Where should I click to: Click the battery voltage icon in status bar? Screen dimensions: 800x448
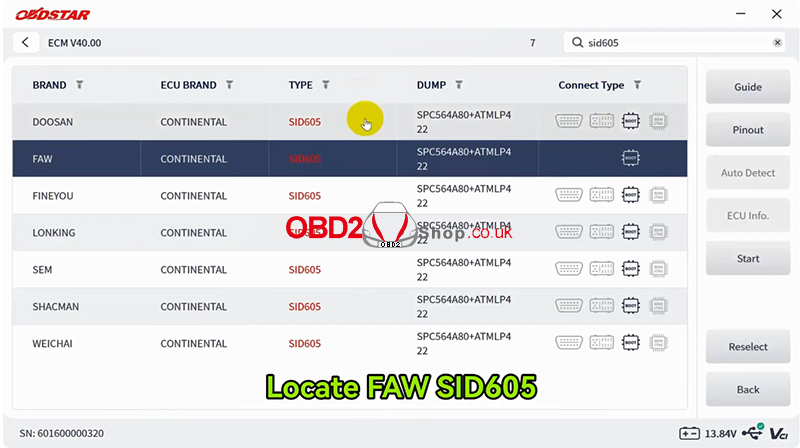coord(689,434)
